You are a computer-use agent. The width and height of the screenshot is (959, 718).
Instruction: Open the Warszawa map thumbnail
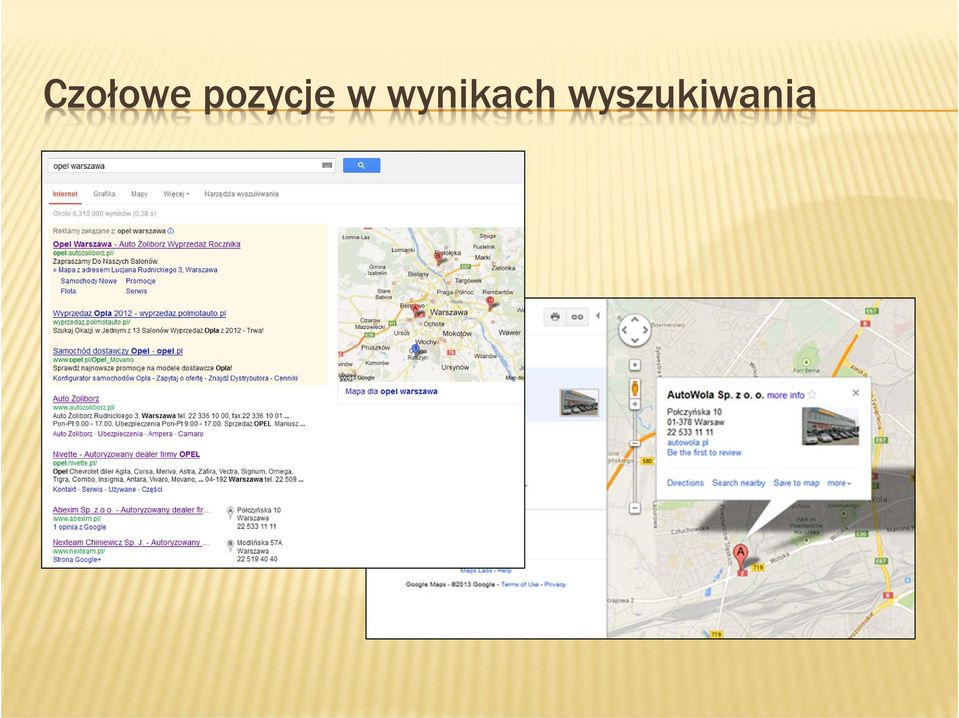431,304
